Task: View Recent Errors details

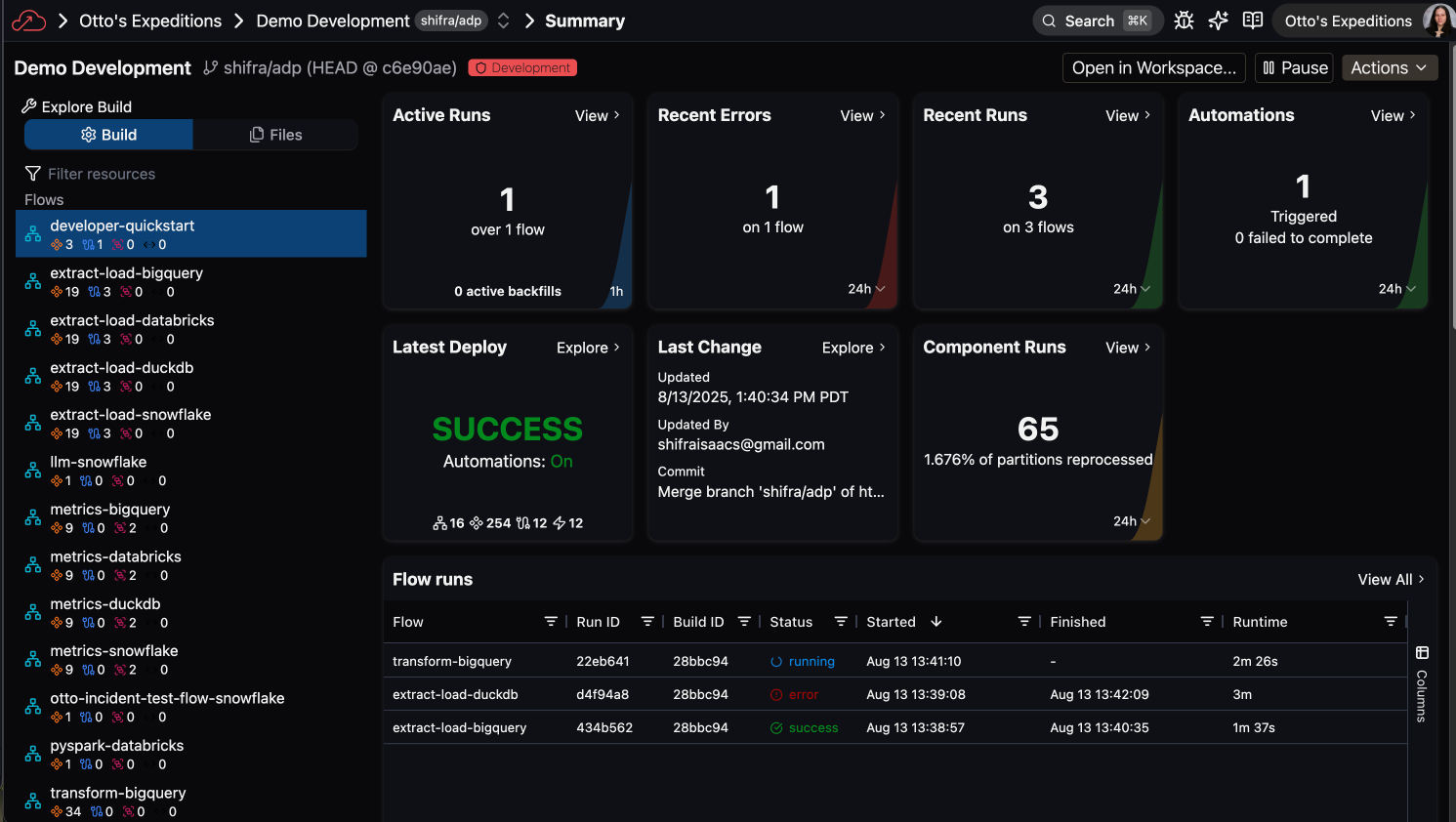Action: point(863,115)
